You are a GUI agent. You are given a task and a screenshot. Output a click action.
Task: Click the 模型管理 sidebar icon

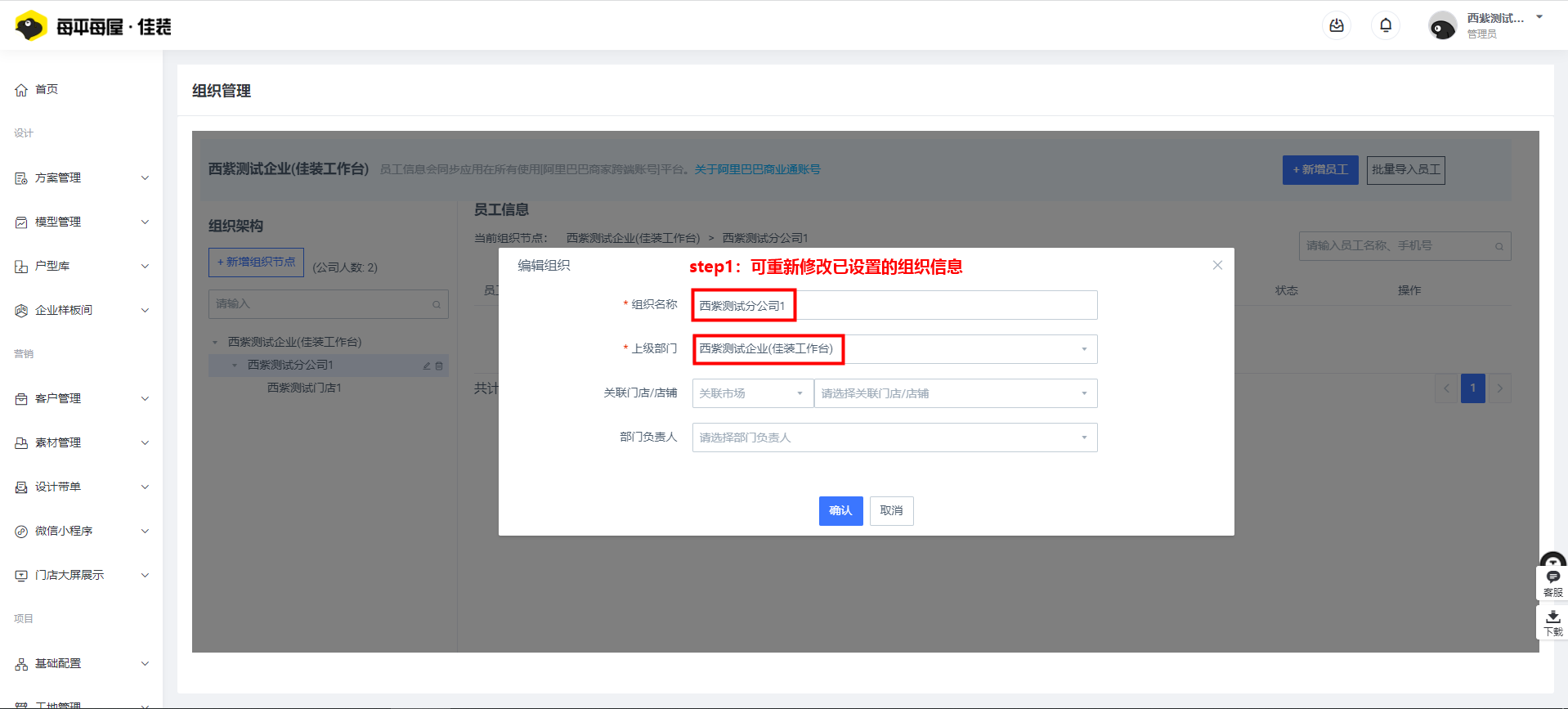tap(21, 222)
